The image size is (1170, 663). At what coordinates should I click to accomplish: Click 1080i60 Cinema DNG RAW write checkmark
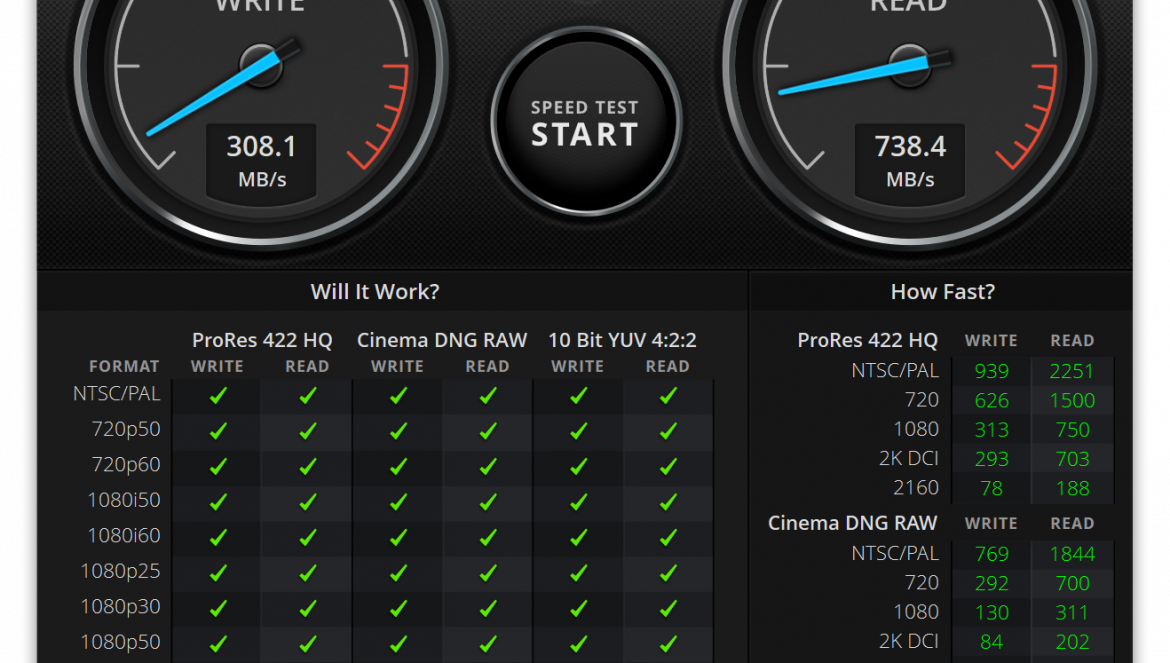click(x=398, y=538)
